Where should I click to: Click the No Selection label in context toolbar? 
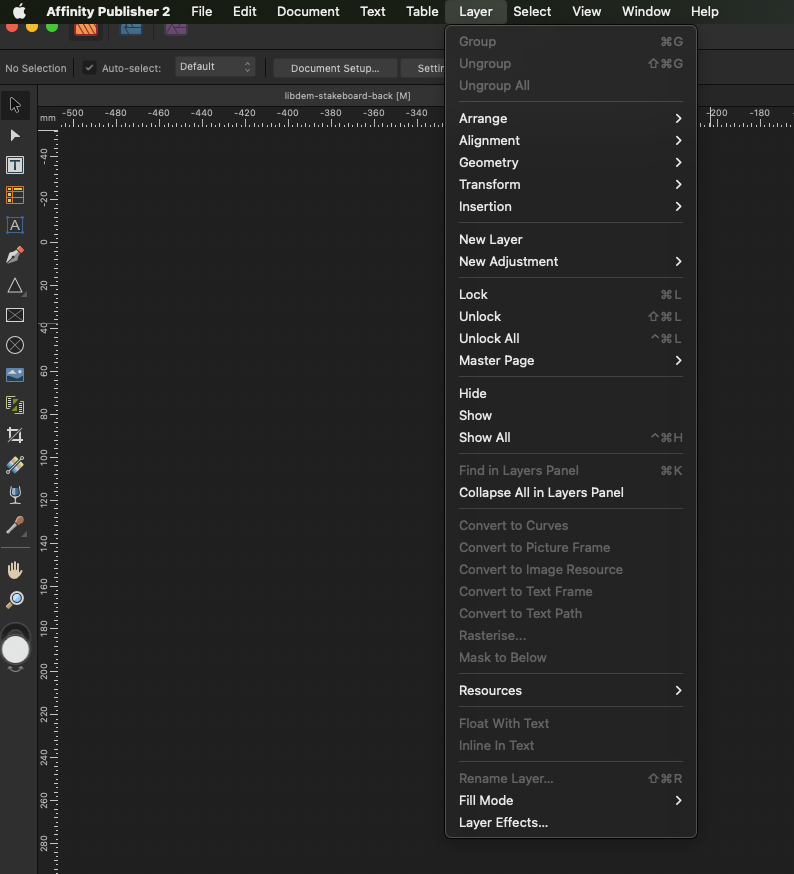36,68
